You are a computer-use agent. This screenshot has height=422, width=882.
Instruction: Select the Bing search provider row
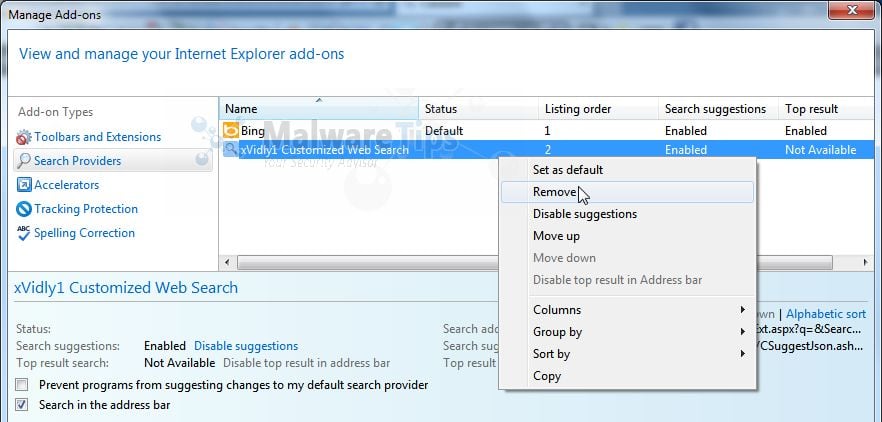click(x=547, y=131)
